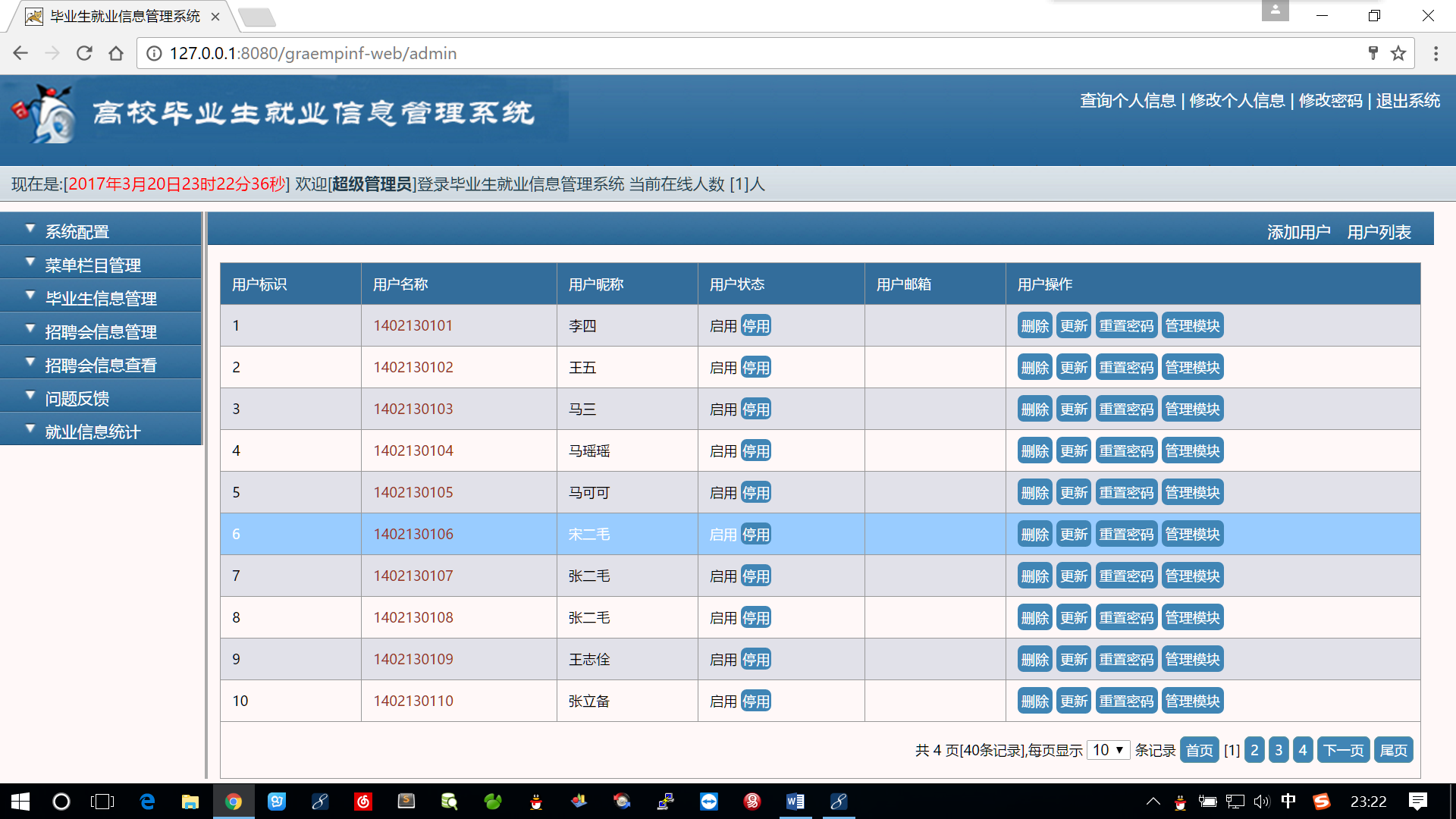Switch to the 添加用户 tab

(x=1298, y=232)
